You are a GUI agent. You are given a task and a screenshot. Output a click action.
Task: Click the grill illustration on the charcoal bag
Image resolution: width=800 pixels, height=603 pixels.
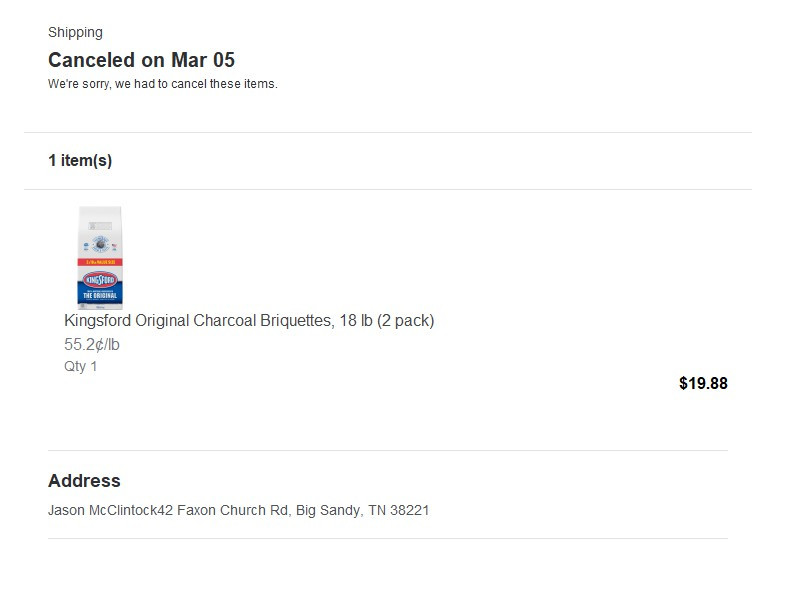point(100,243)
